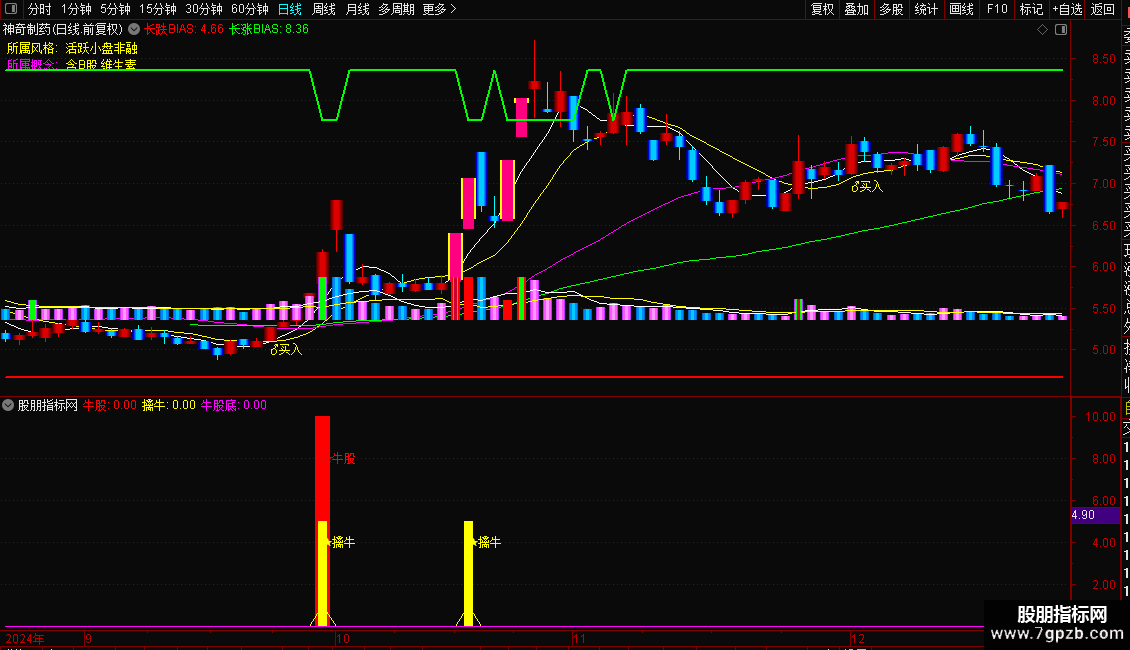This screenshot has height=650, width=1130.
Task: Click the 8.50 price axis label
Action: (1103, 59)
